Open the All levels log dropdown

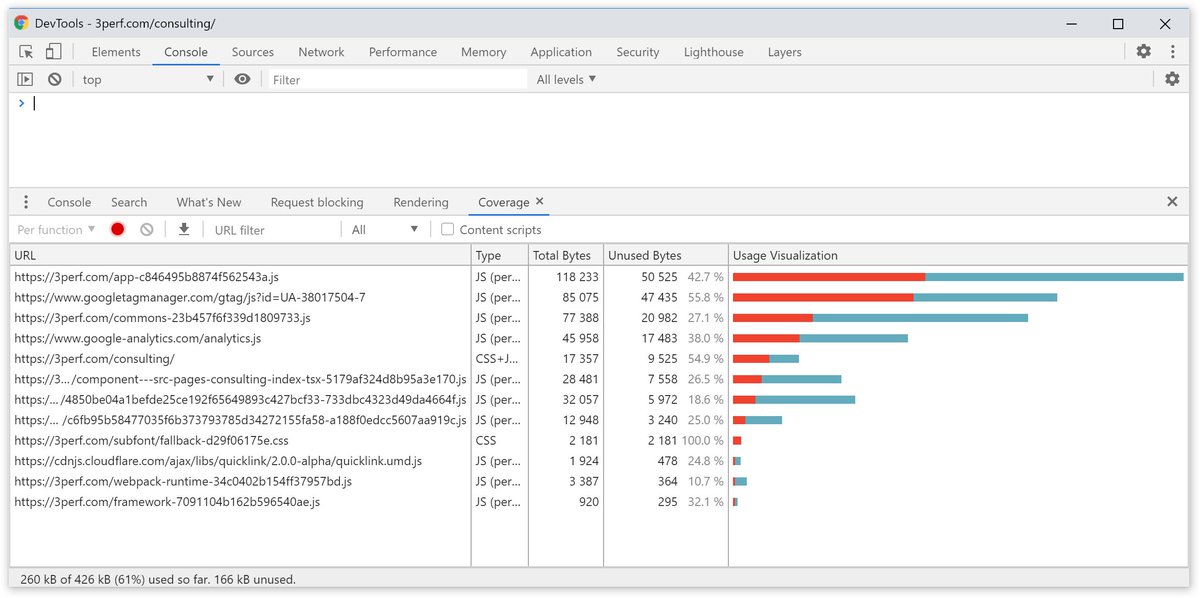coord(566,79)
